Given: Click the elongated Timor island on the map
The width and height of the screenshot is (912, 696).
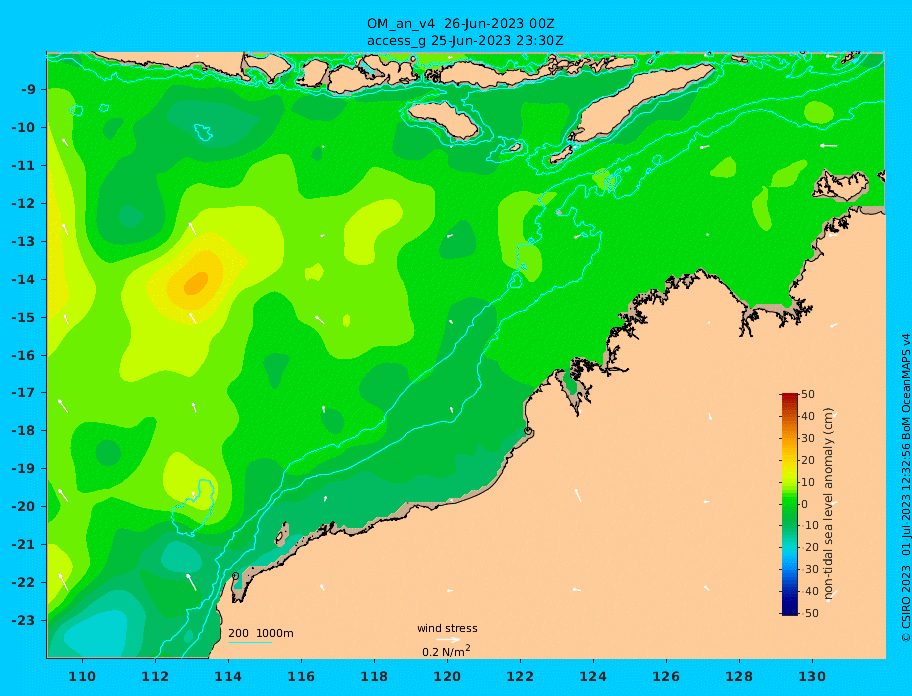Looking at the screenshot, I should click(642, 102).
